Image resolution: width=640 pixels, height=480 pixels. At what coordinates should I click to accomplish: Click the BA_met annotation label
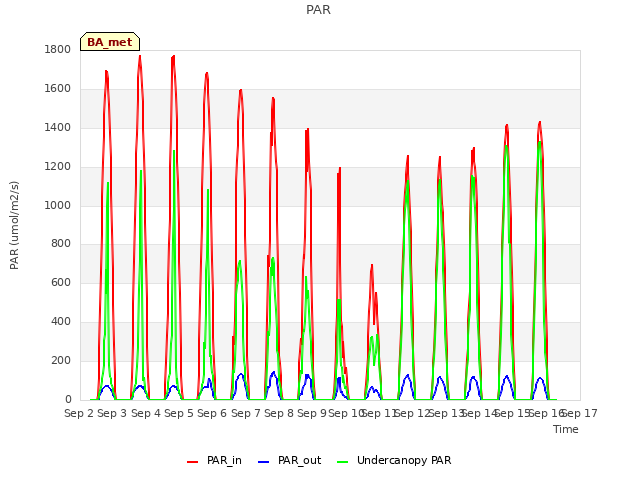110,42
